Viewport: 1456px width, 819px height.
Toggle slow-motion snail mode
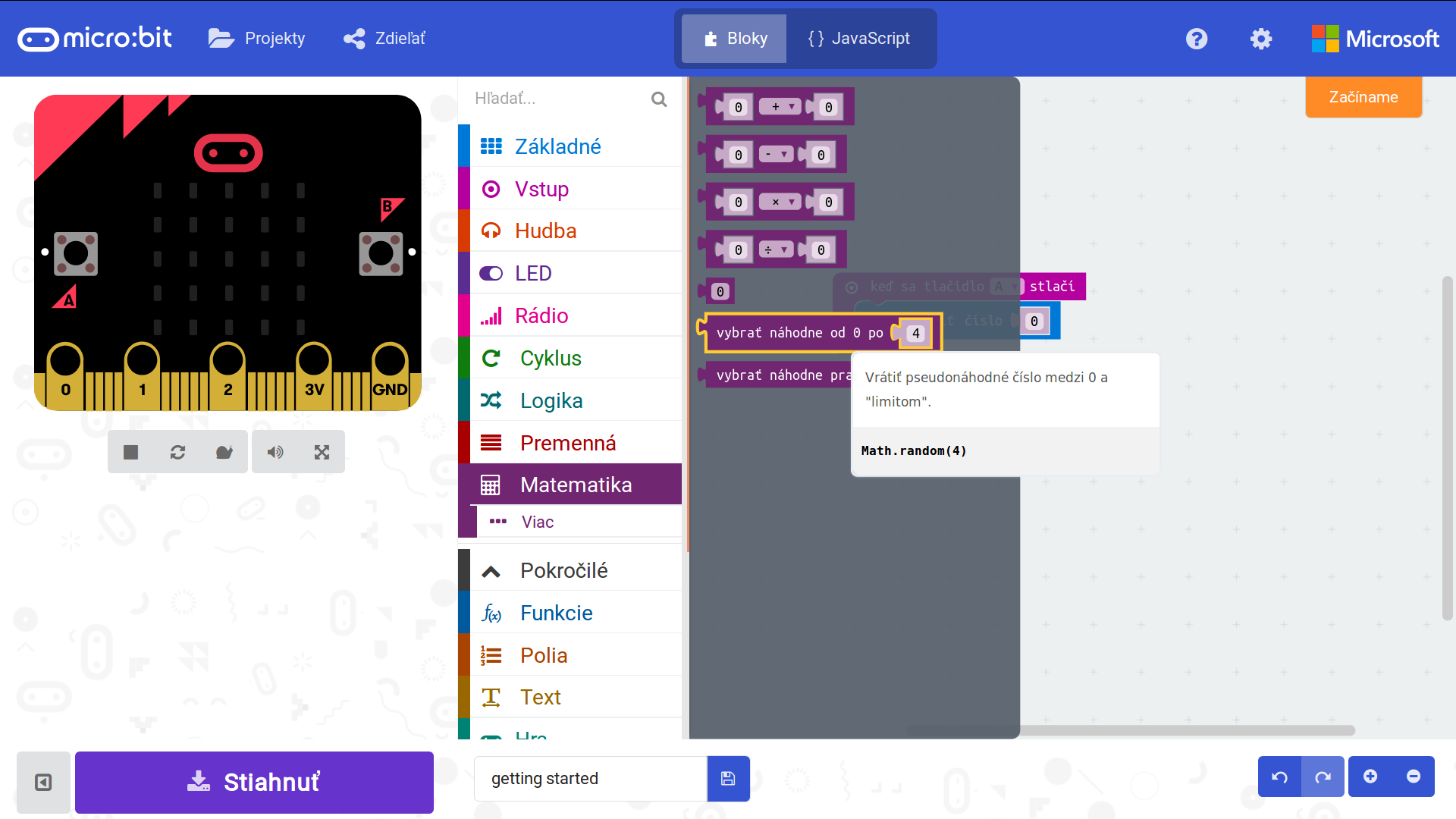224,453
